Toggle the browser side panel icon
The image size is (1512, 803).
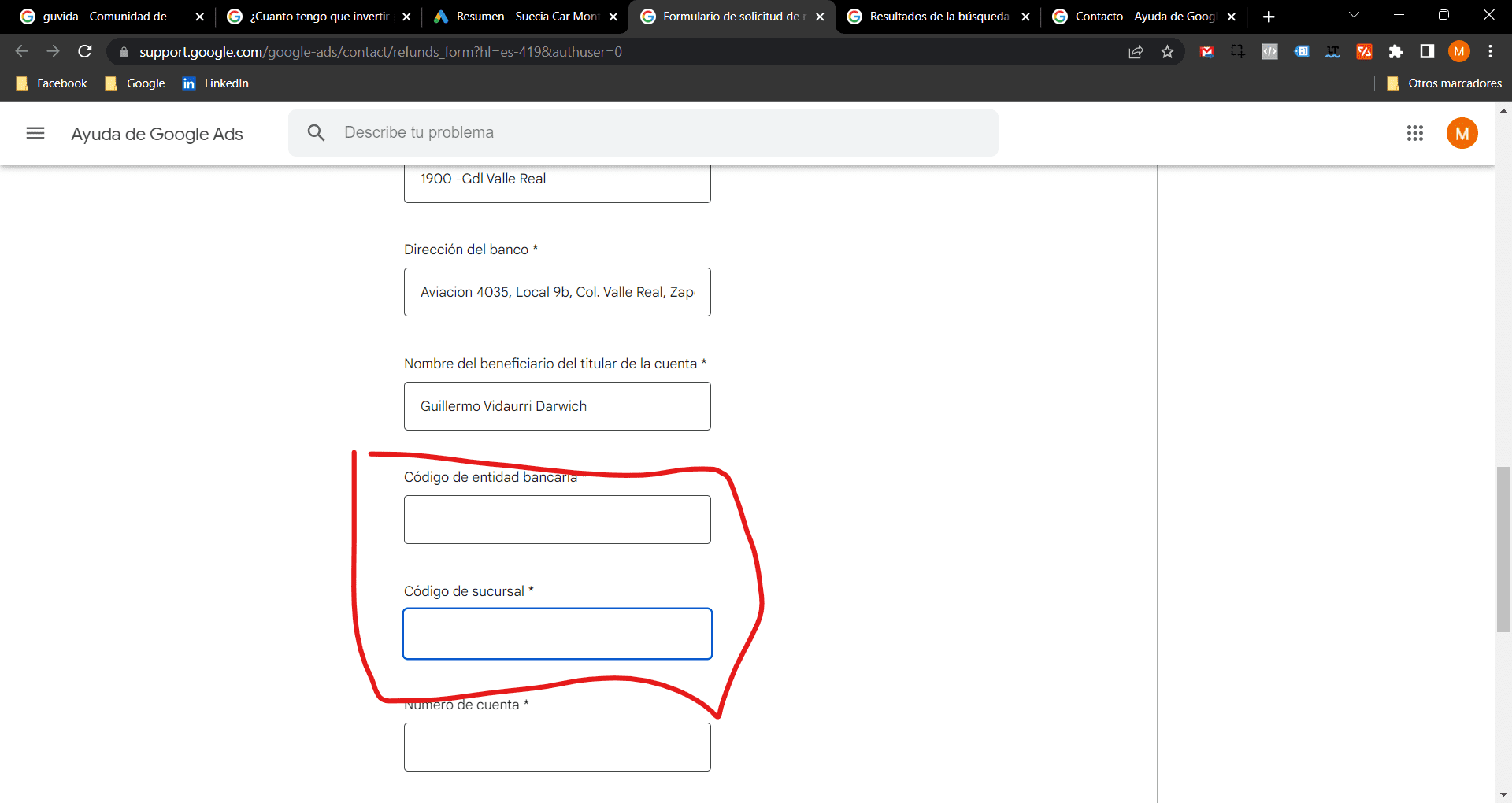click(1427, 52)
